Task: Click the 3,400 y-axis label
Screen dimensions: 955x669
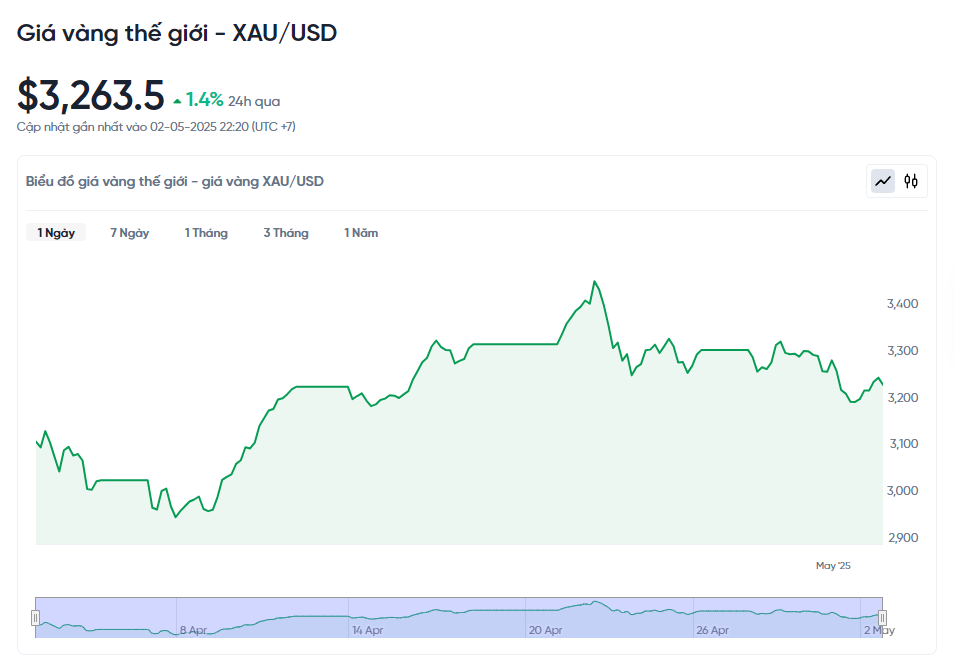Action: click(x=903, y=303)
